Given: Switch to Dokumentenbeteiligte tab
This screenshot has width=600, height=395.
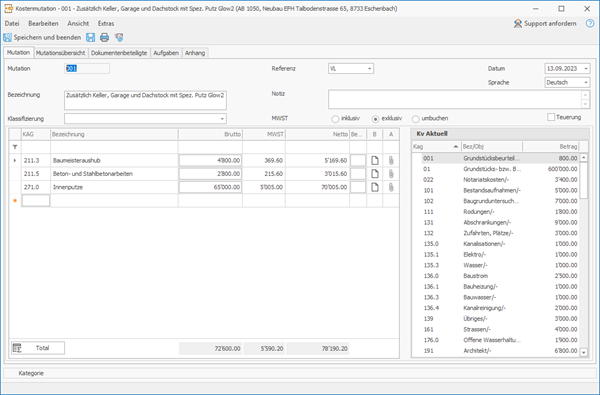Looking at the screenshot, I should click(x=119, y=53).
